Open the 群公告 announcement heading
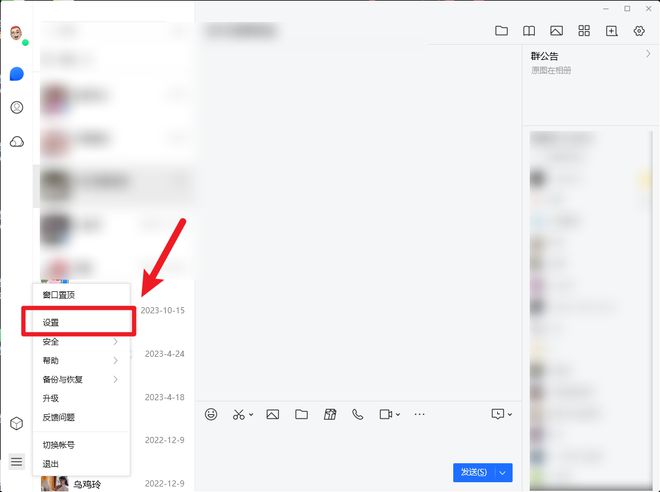Screen dimensions: 660x492 click(x=544, y=56)
